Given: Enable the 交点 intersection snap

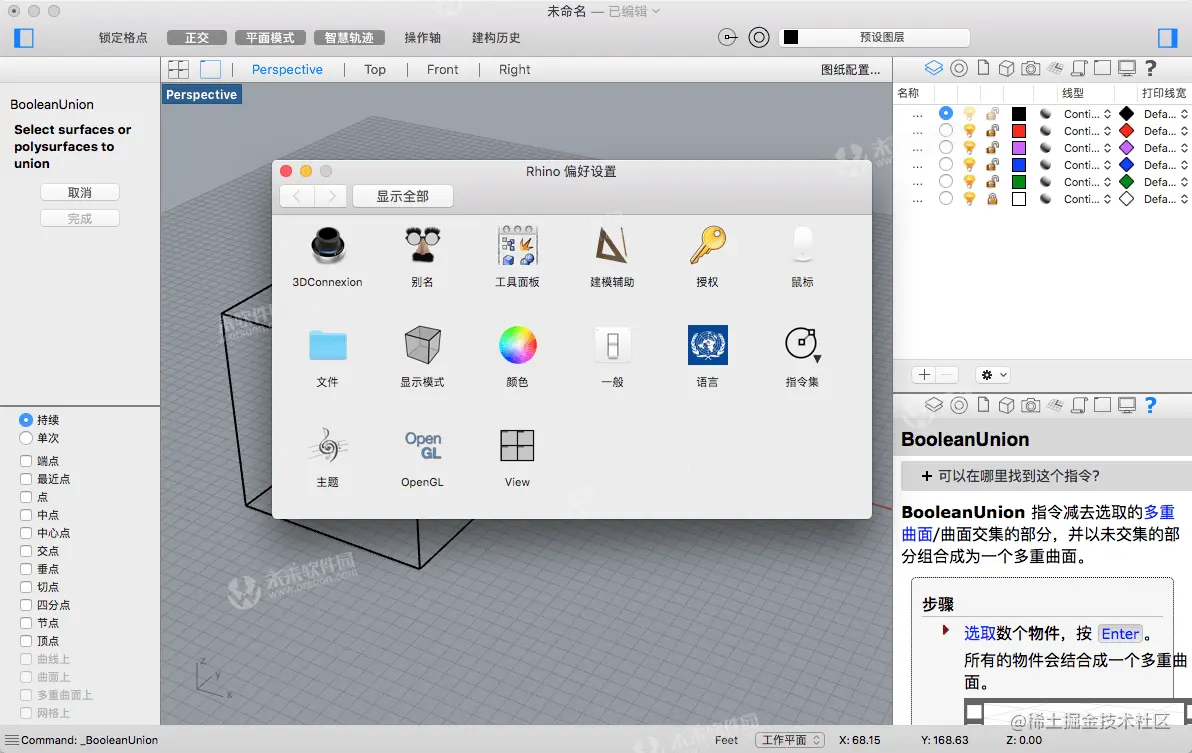Looking at the screenshot, I should point(26,551).
